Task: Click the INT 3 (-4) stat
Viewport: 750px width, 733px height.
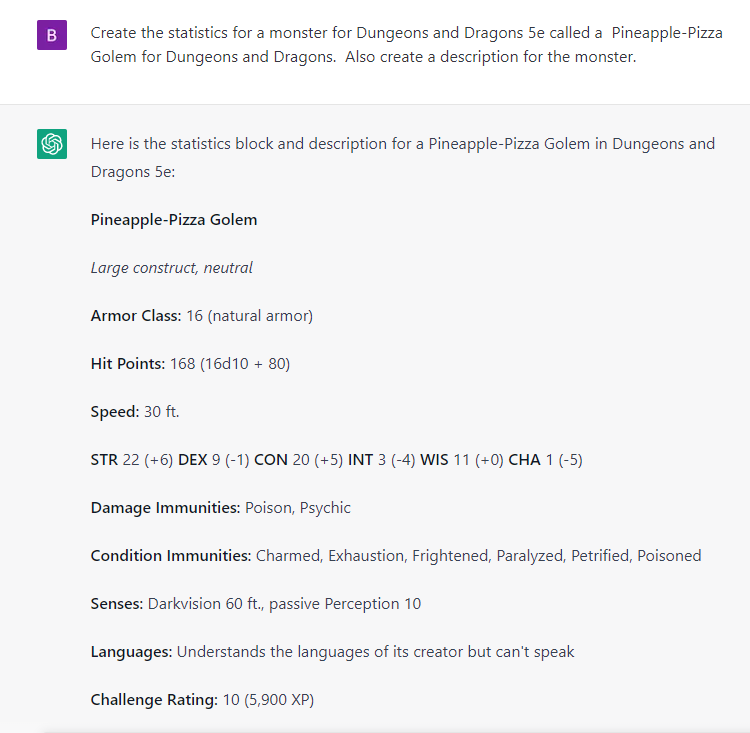Action: click(x=381, y=460)
